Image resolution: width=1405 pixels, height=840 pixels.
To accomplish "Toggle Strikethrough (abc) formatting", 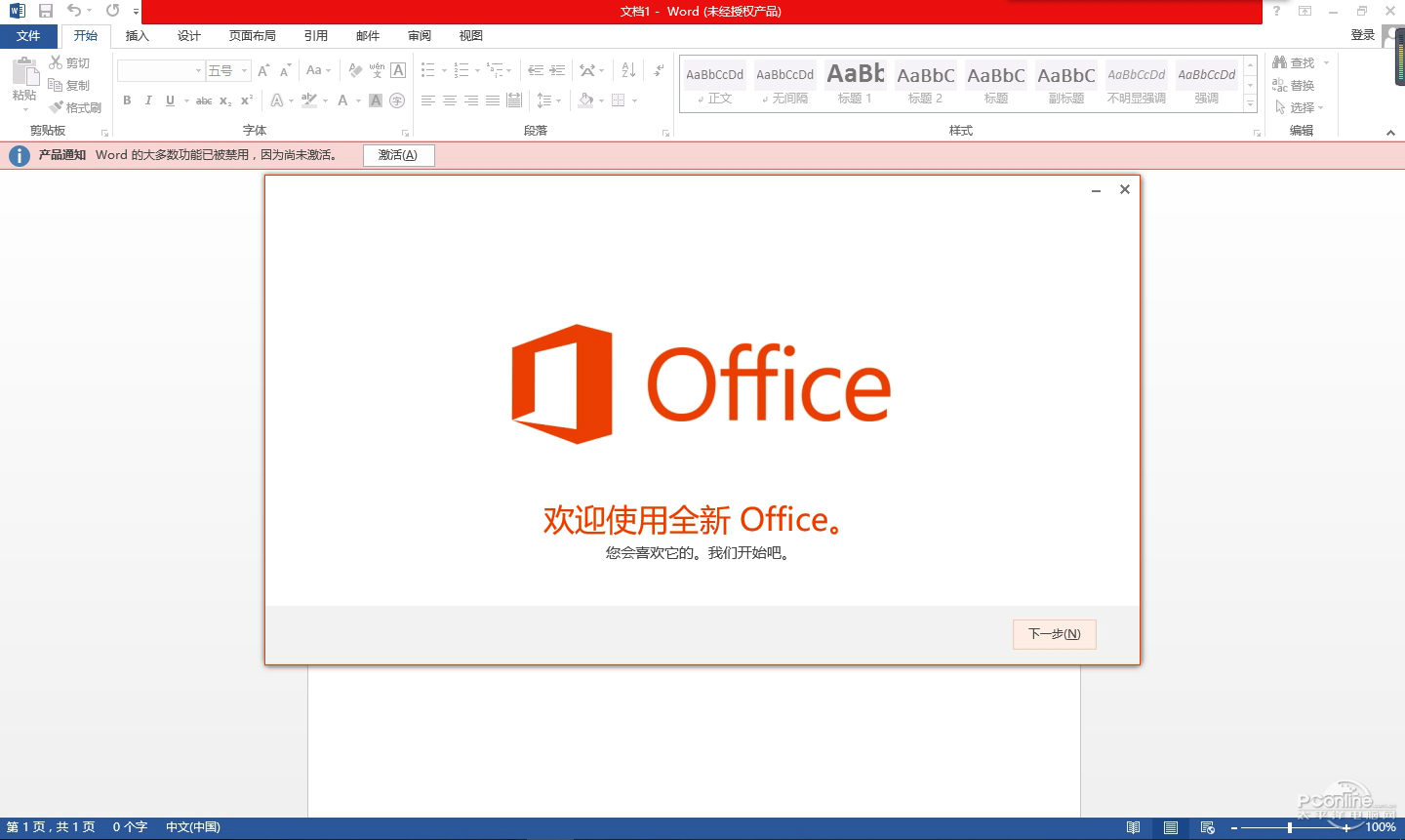I will click(204, 100).
